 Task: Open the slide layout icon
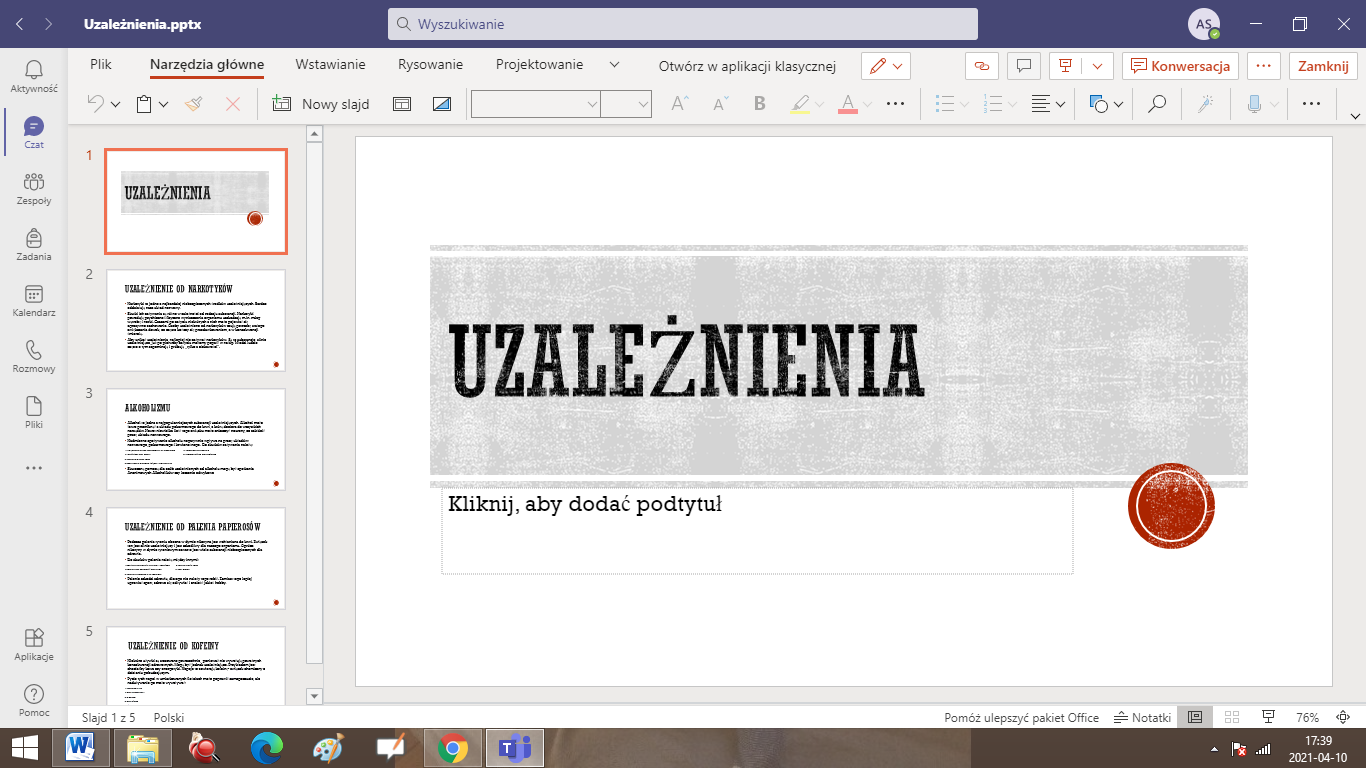click(x=402, y=104)
